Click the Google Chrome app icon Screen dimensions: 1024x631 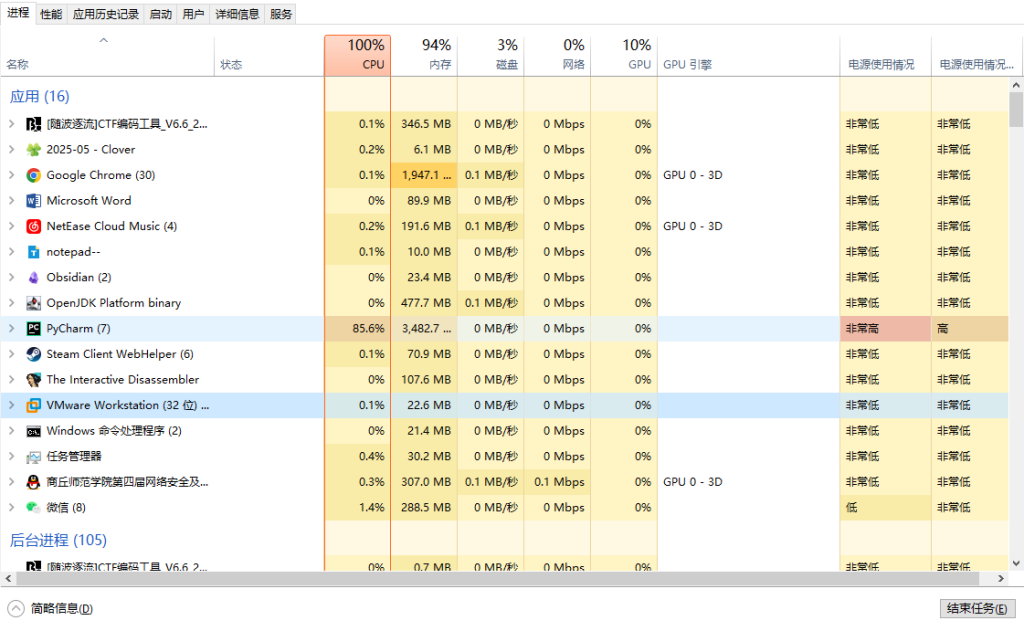pos(34,175)
